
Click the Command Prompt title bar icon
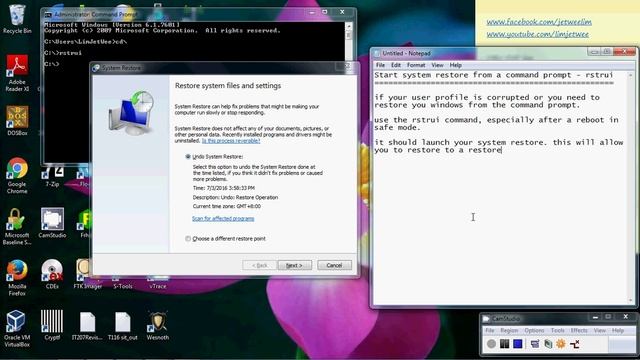click(48, 15)
